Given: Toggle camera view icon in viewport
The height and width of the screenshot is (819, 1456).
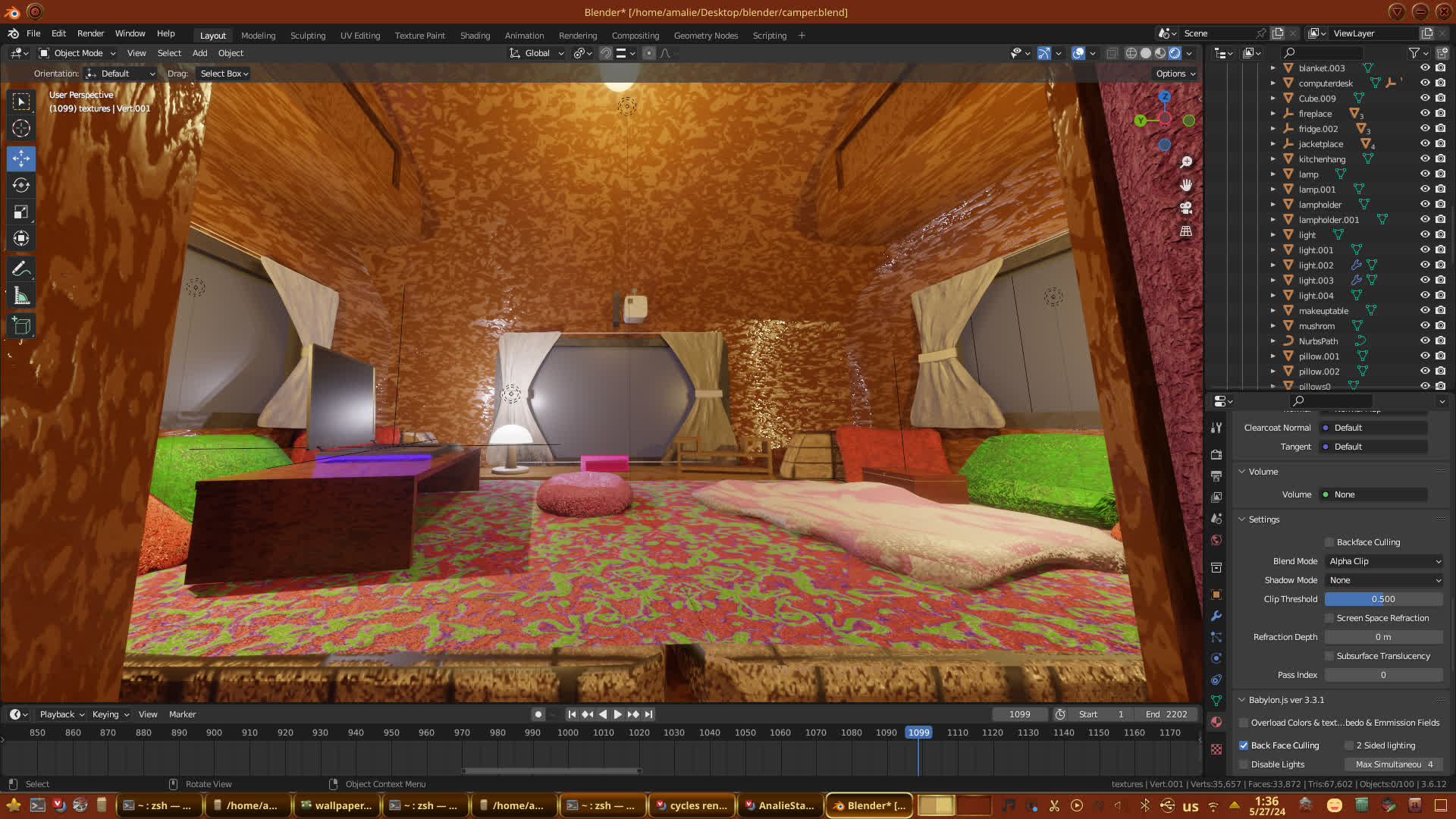Looking at the screenshot, I should coord(1186,208).
